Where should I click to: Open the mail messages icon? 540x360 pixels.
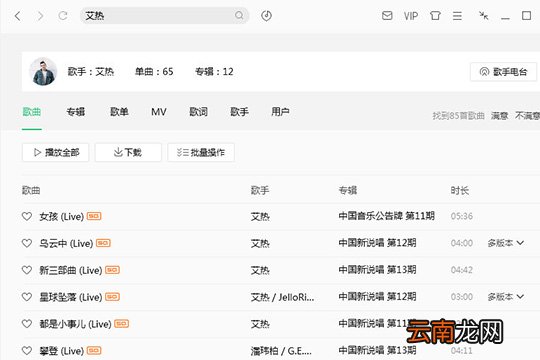pyautogui.click(x=387, y=16)
